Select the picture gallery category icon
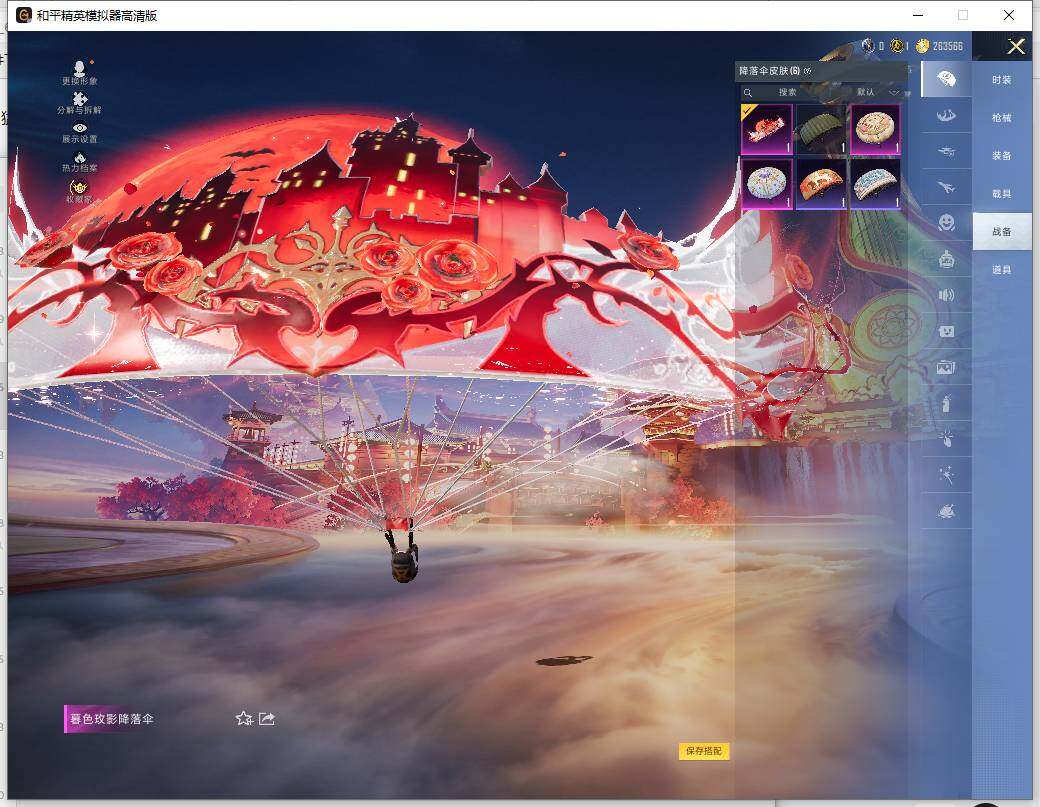The image size is (1040, 807). pyautogui.click(x=946, y=367)
